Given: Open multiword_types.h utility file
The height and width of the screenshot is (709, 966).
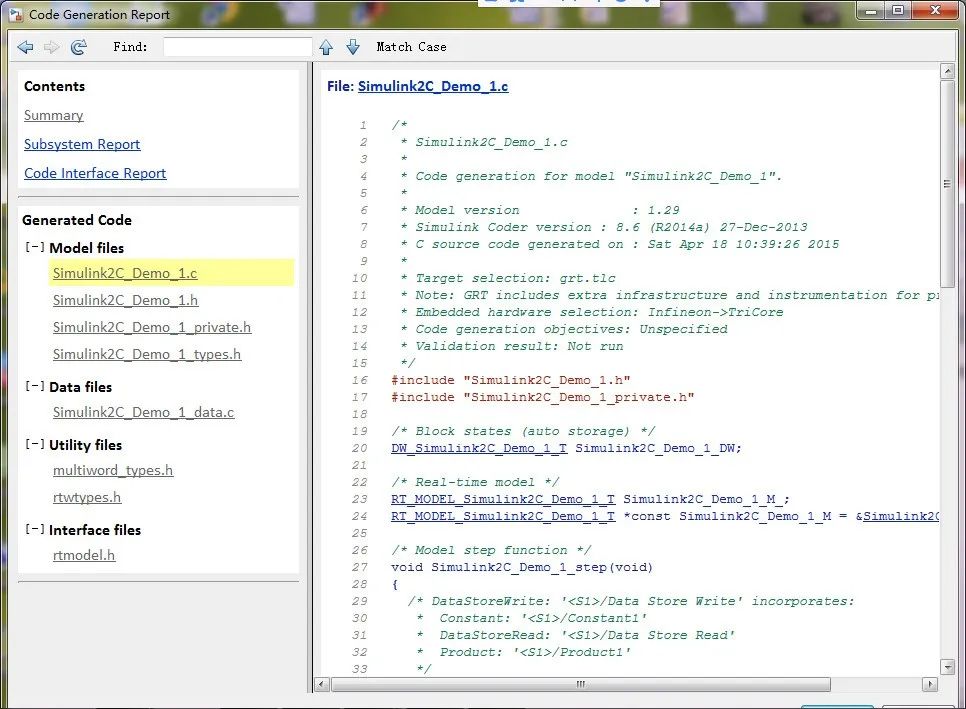Looking at the screenshot, I should click(113, 470).
